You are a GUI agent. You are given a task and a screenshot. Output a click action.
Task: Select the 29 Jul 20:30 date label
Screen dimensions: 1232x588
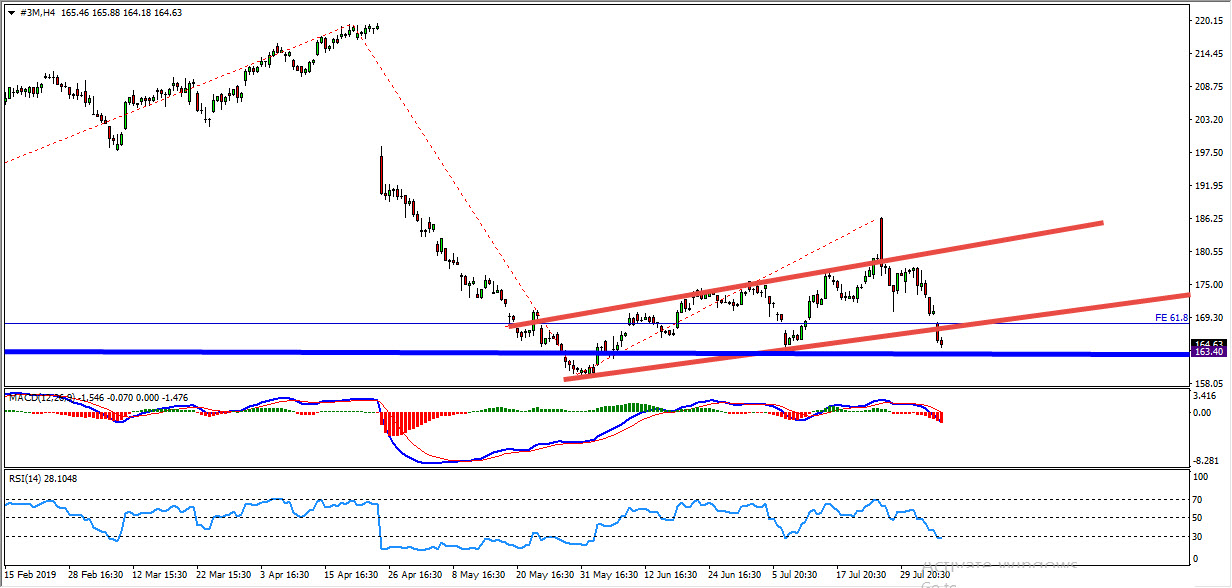point(921,575)
